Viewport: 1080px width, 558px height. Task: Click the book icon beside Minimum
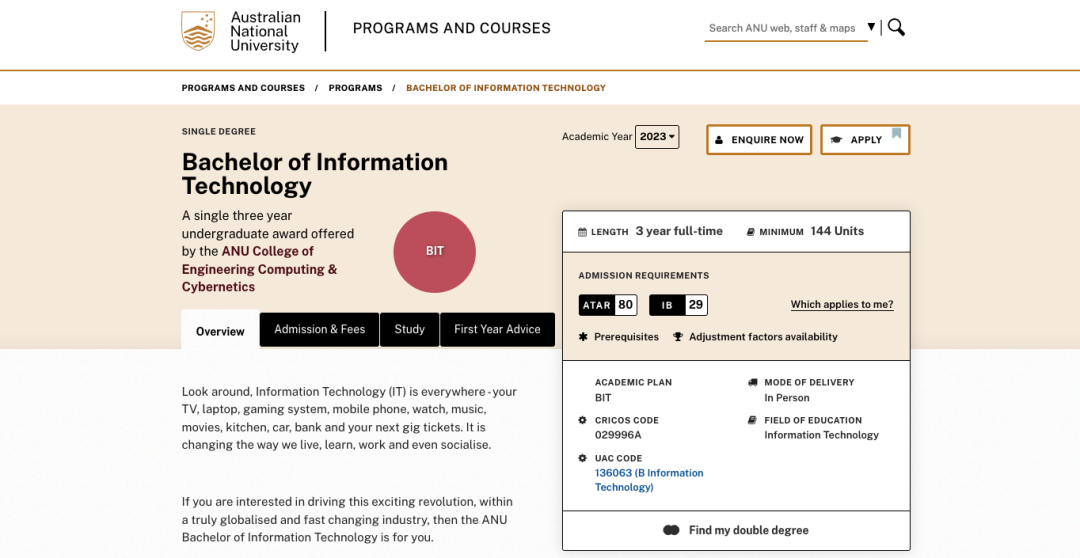751,232
